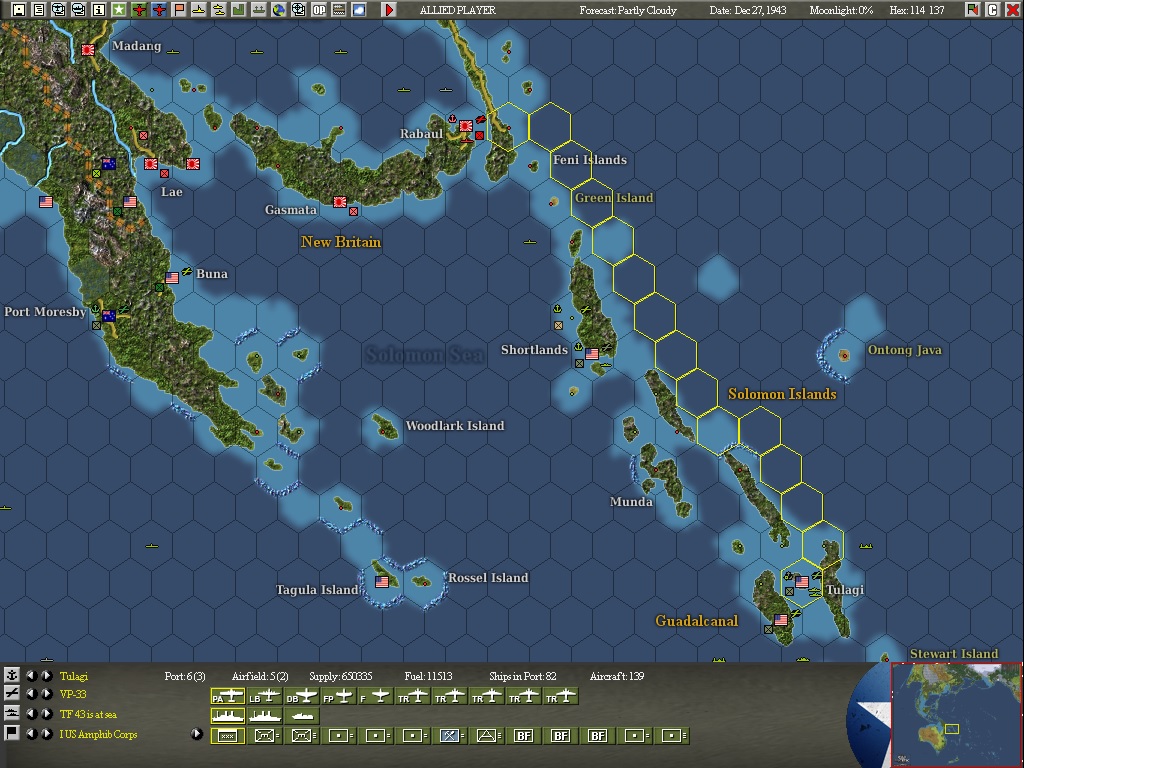This screenshot has height=768, width=1152.
Task: Click the Japanese base flag at Rabaul
Action: [x=466, y=126]
